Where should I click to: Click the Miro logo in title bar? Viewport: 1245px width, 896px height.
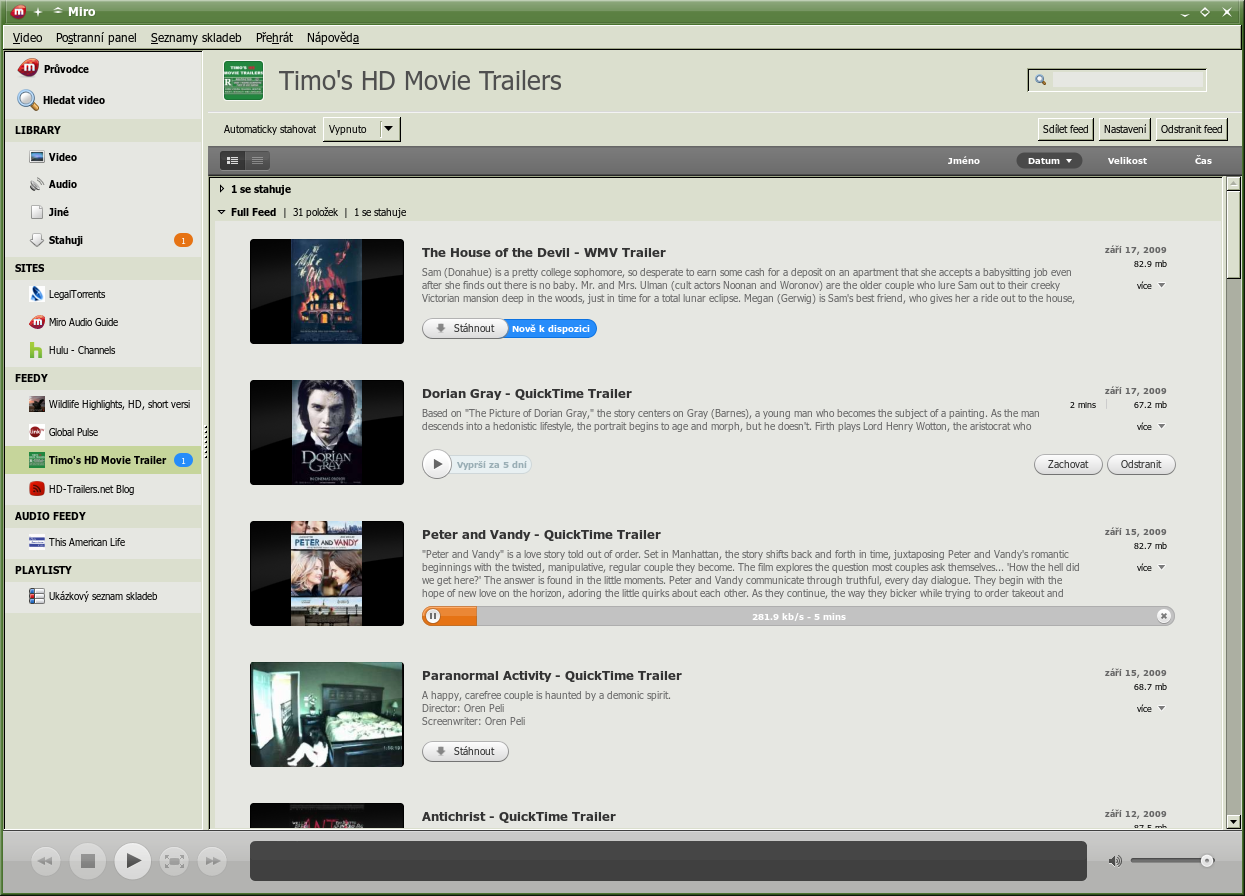pyautogui.click(x=19, y=11)
